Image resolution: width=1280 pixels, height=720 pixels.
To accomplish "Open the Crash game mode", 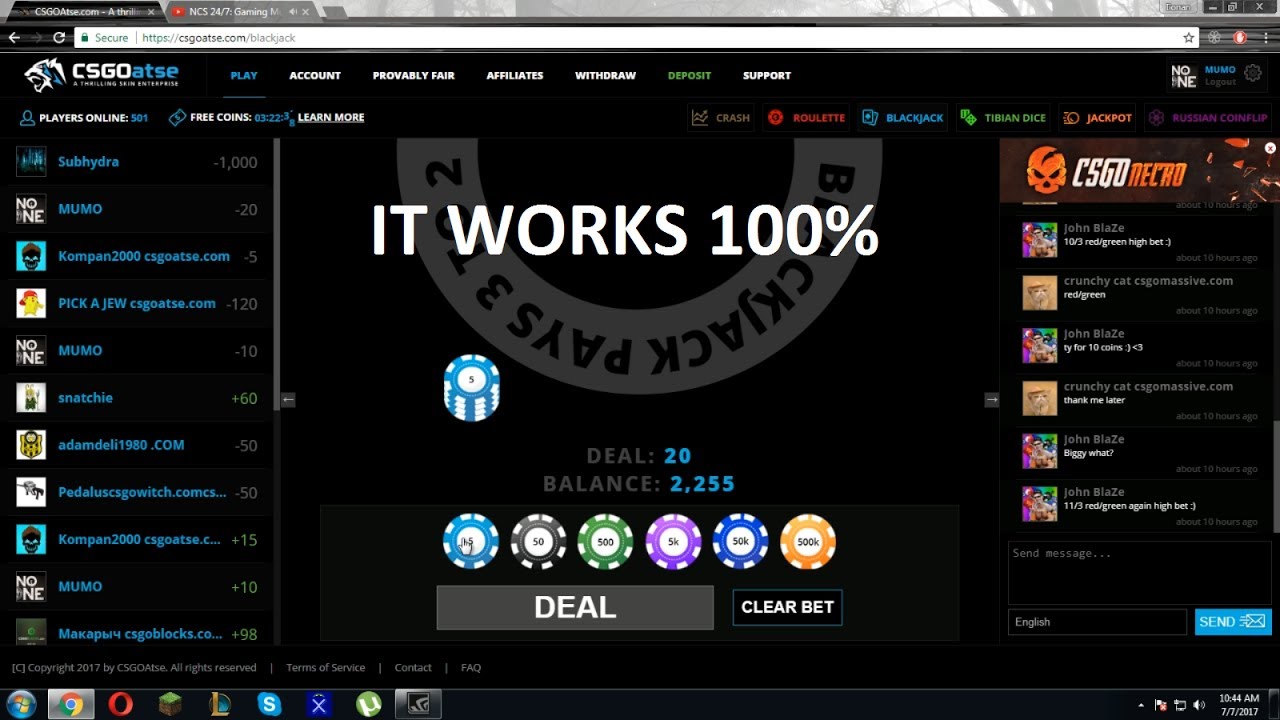I will [x=720, y=117].
